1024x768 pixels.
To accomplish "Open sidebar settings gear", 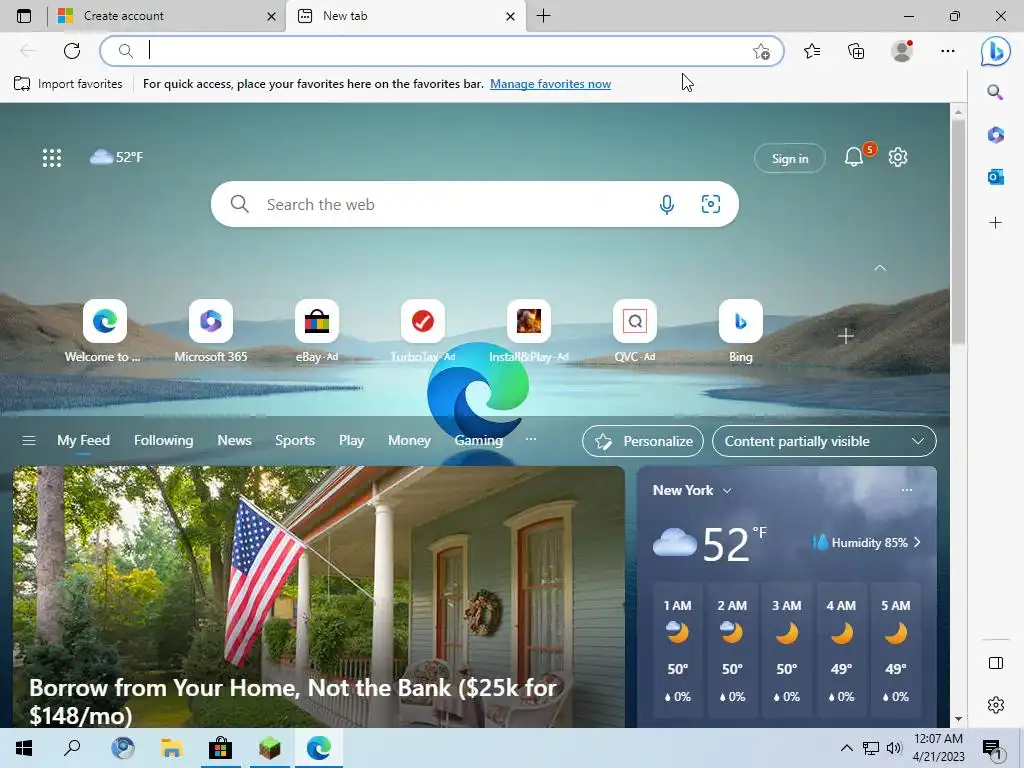I will tap(996, 705).
